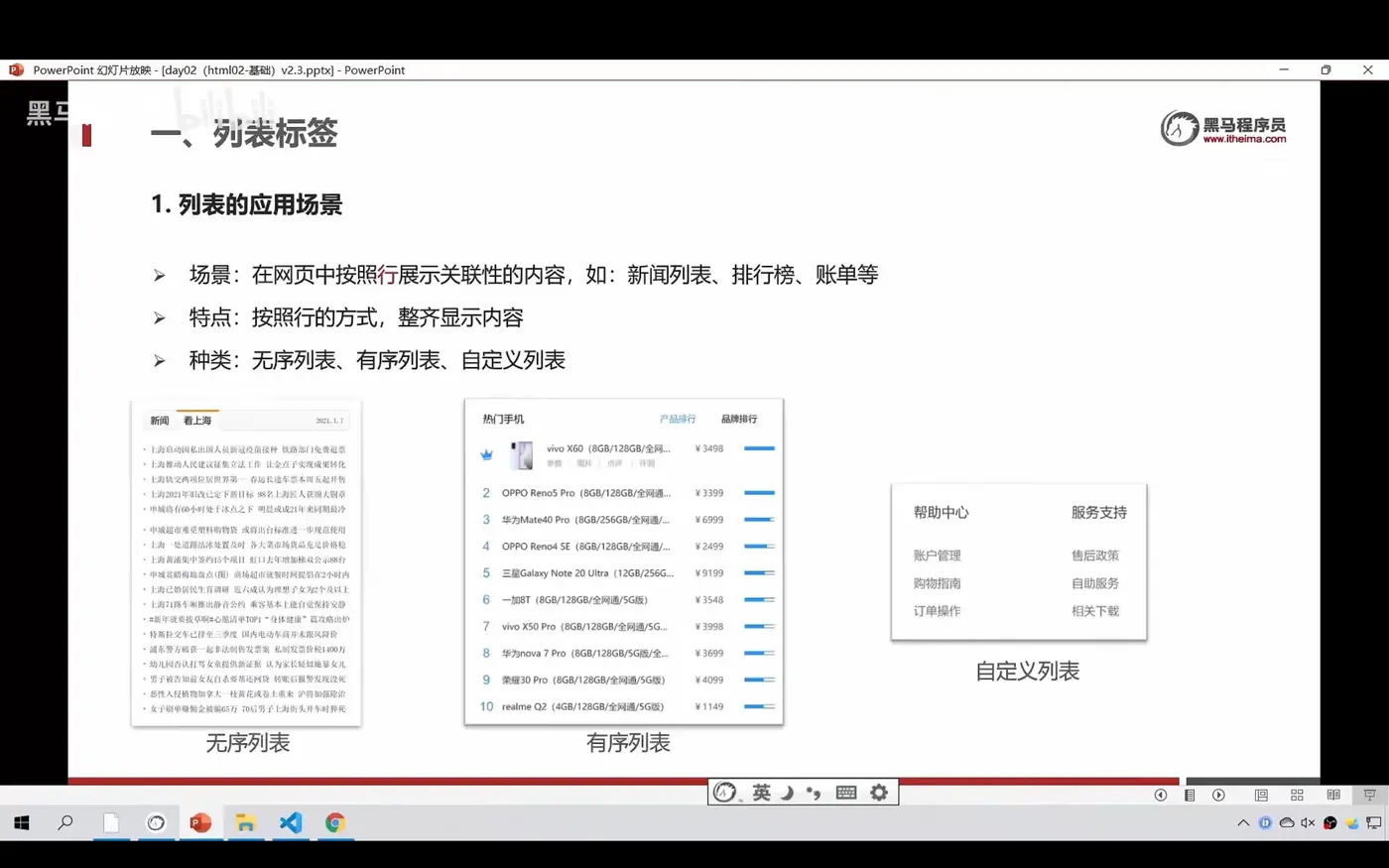Open the 售后政策 link
The image size is (1389, 868).
(x=1095, y=556)
